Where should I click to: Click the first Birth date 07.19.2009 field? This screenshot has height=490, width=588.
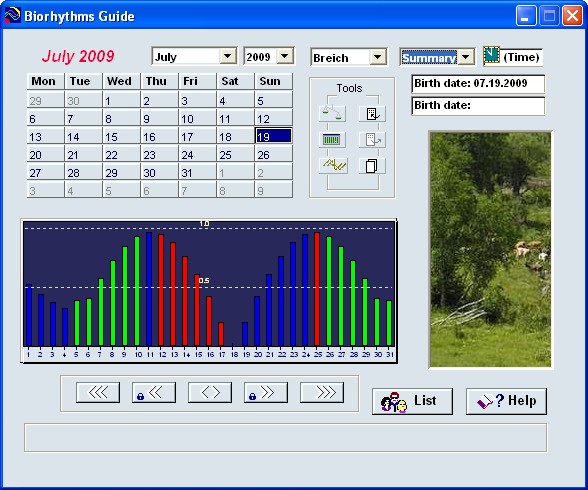click(x=478, y=84)
